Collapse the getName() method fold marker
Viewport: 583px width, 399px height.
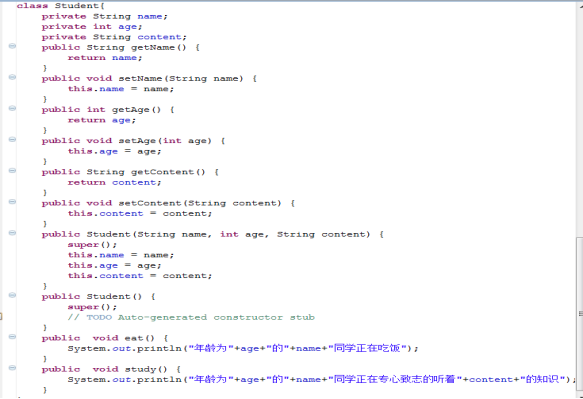(x=12, y=46)
